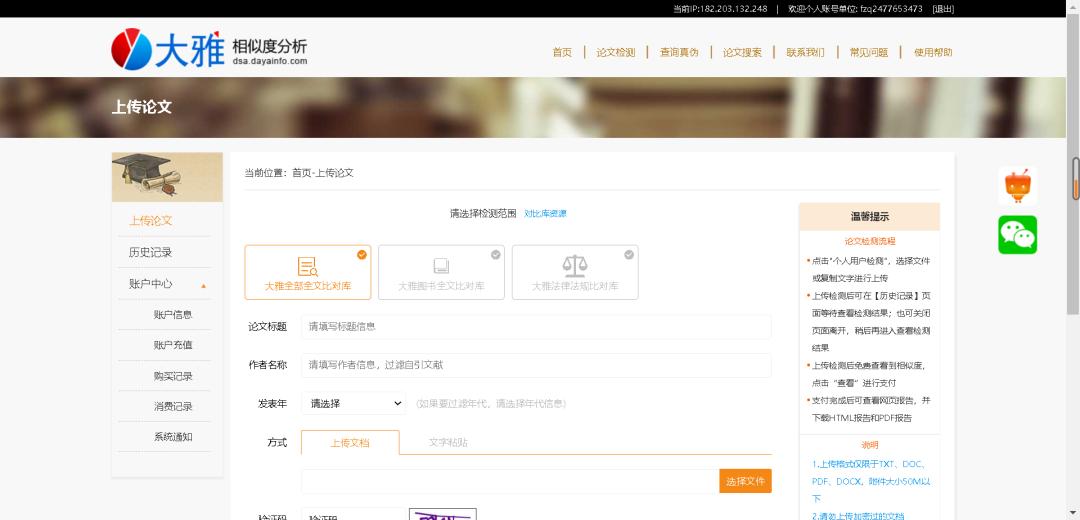Image resolution: width=1080 pixels, height=520 pixels.
Task: Open 论文检测 in top navigation
Action: coord(616,52)
